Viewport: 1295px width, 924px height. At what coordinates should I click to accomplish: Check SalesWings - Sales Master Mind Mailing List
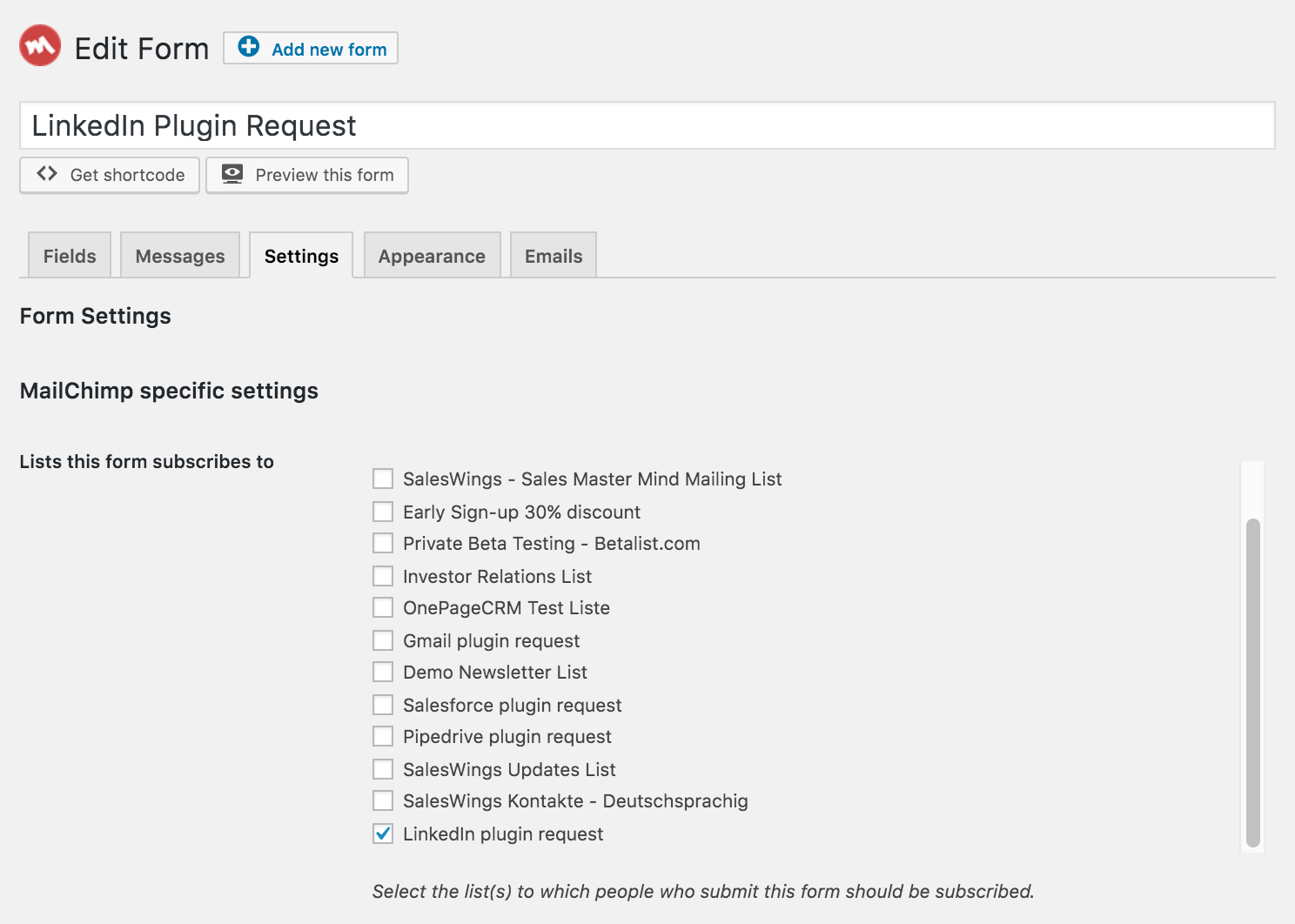(383, 479)
